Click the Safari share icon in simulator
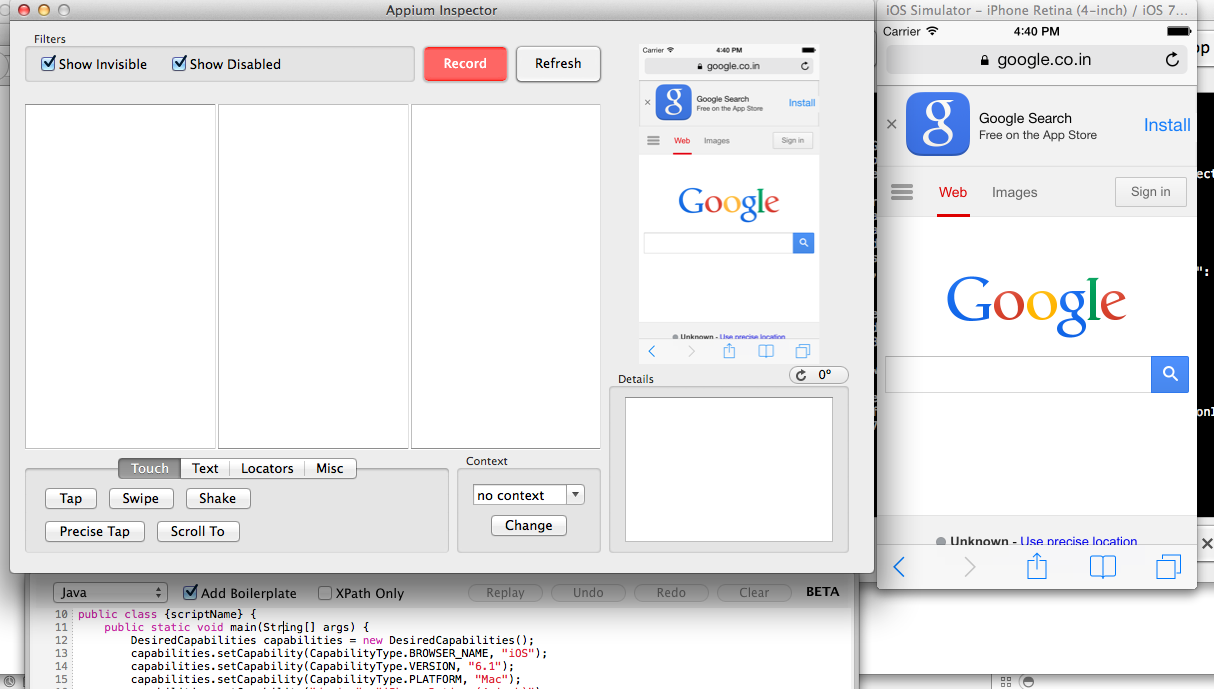Screen dimensions: 1214x689 coord(1037,566)
